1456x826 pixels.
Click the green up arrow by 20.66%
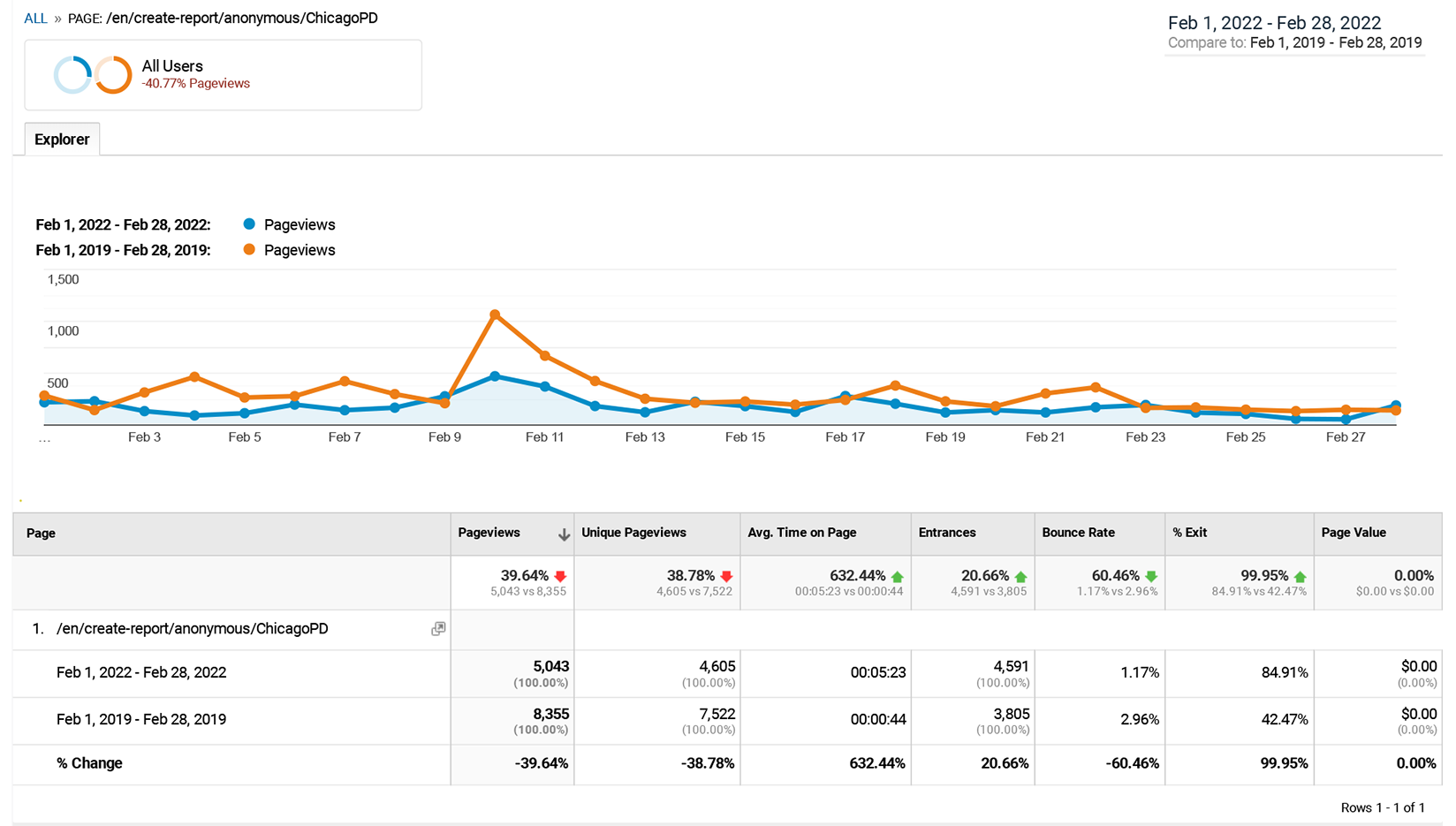pos(1020,577)
